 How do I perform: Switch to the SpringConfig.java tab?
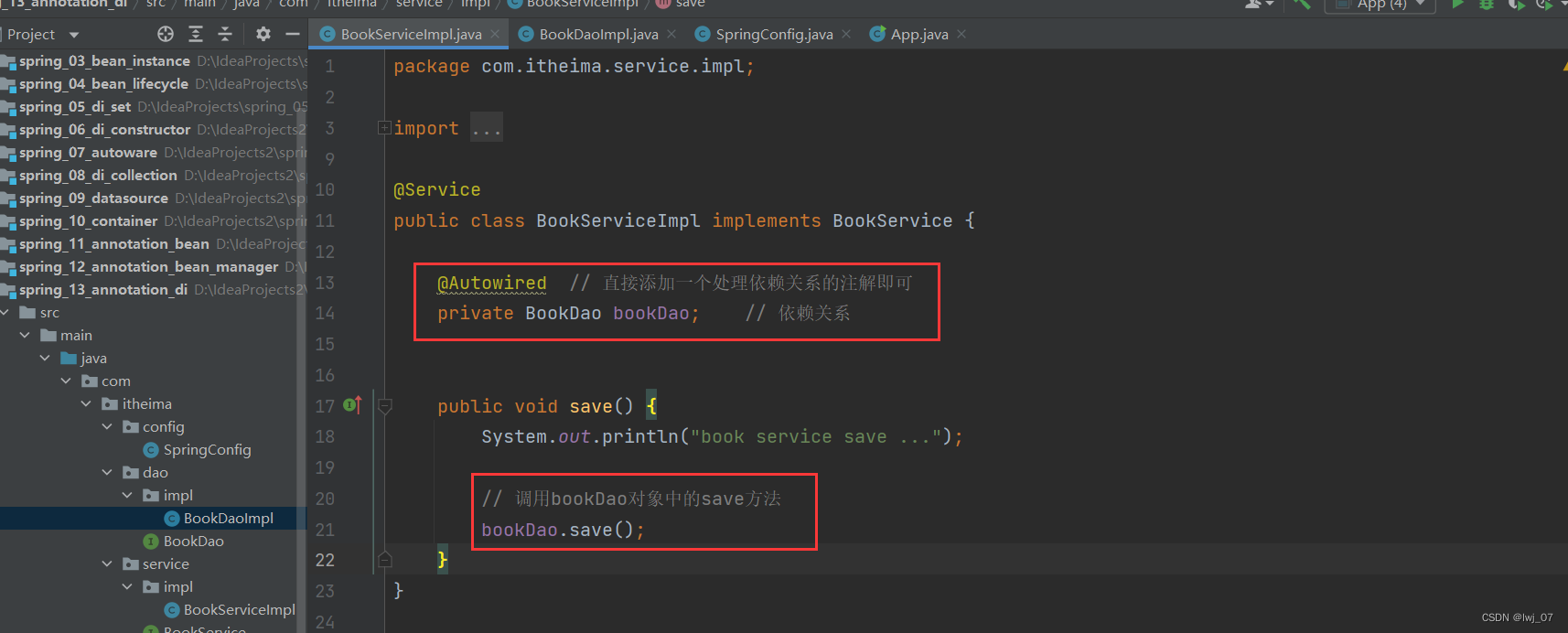[773, 34]
